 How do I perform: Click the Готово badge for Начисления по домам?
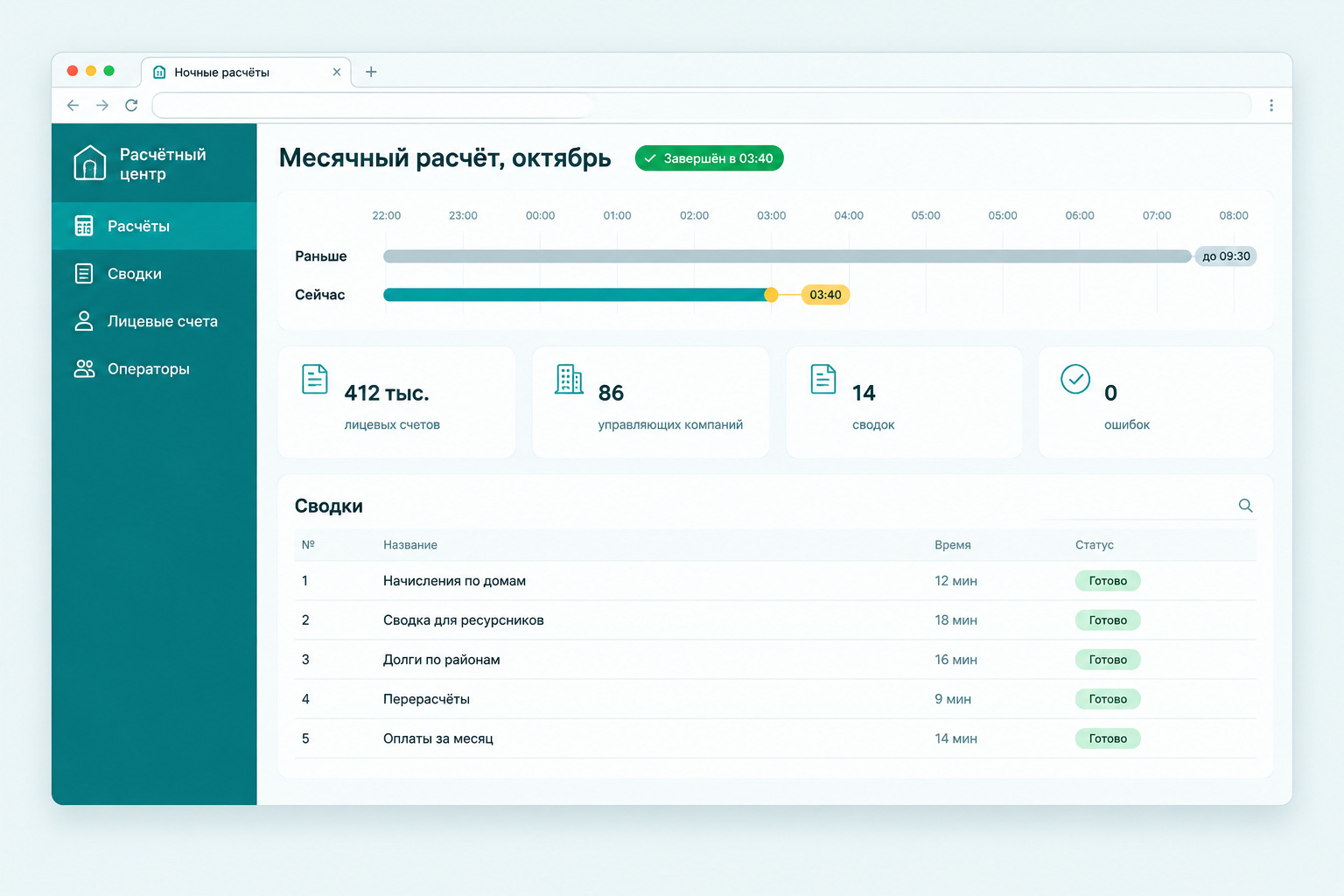point(1108,581)
